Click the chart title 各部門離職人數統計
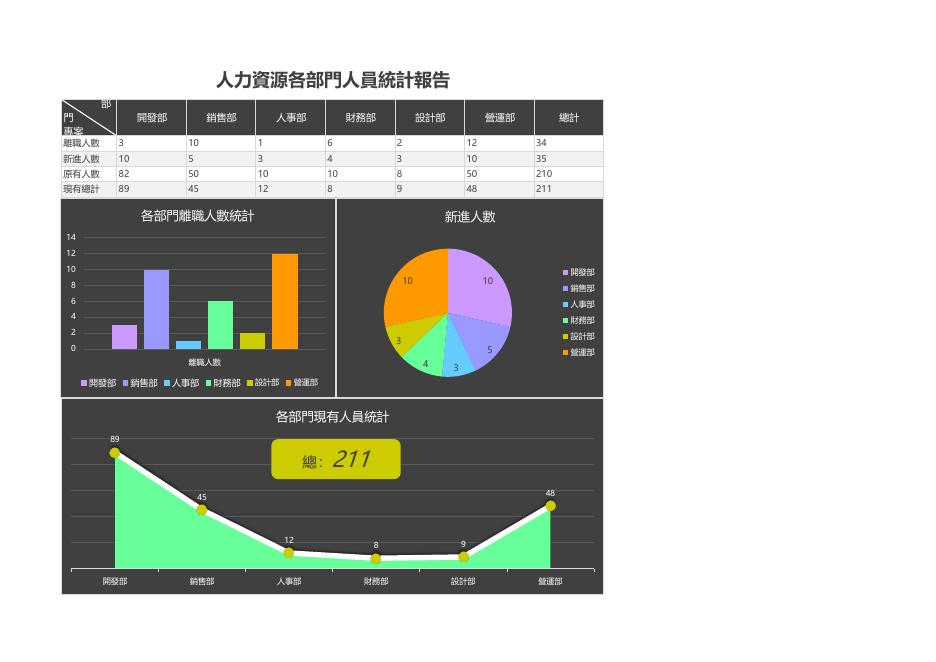 198,216
